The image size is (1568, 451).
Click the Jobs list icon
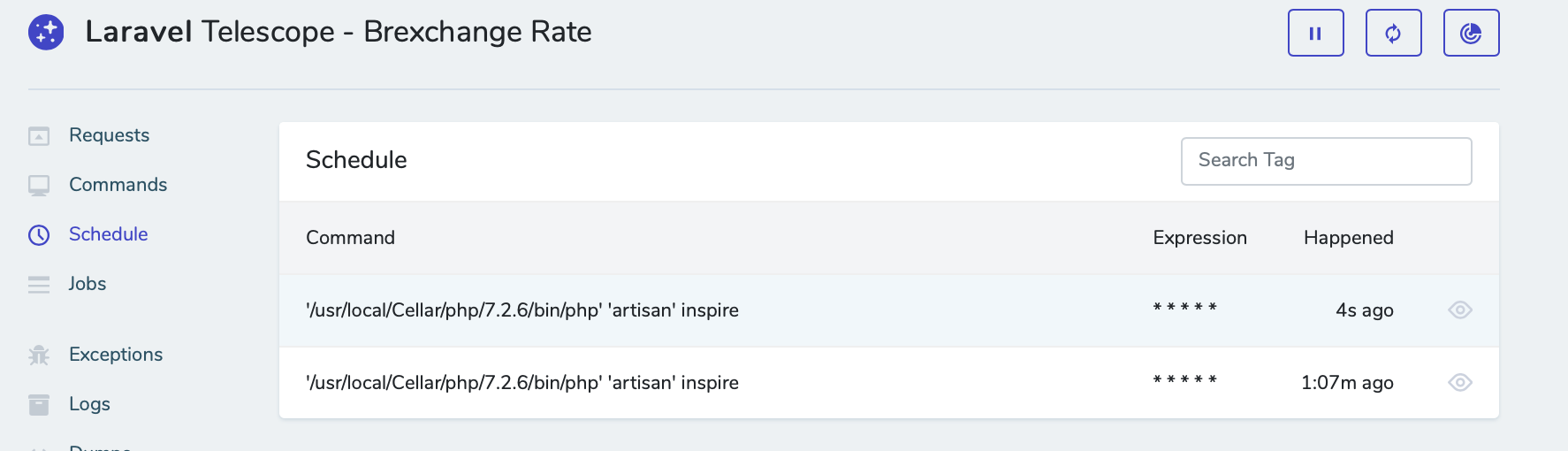39,285
